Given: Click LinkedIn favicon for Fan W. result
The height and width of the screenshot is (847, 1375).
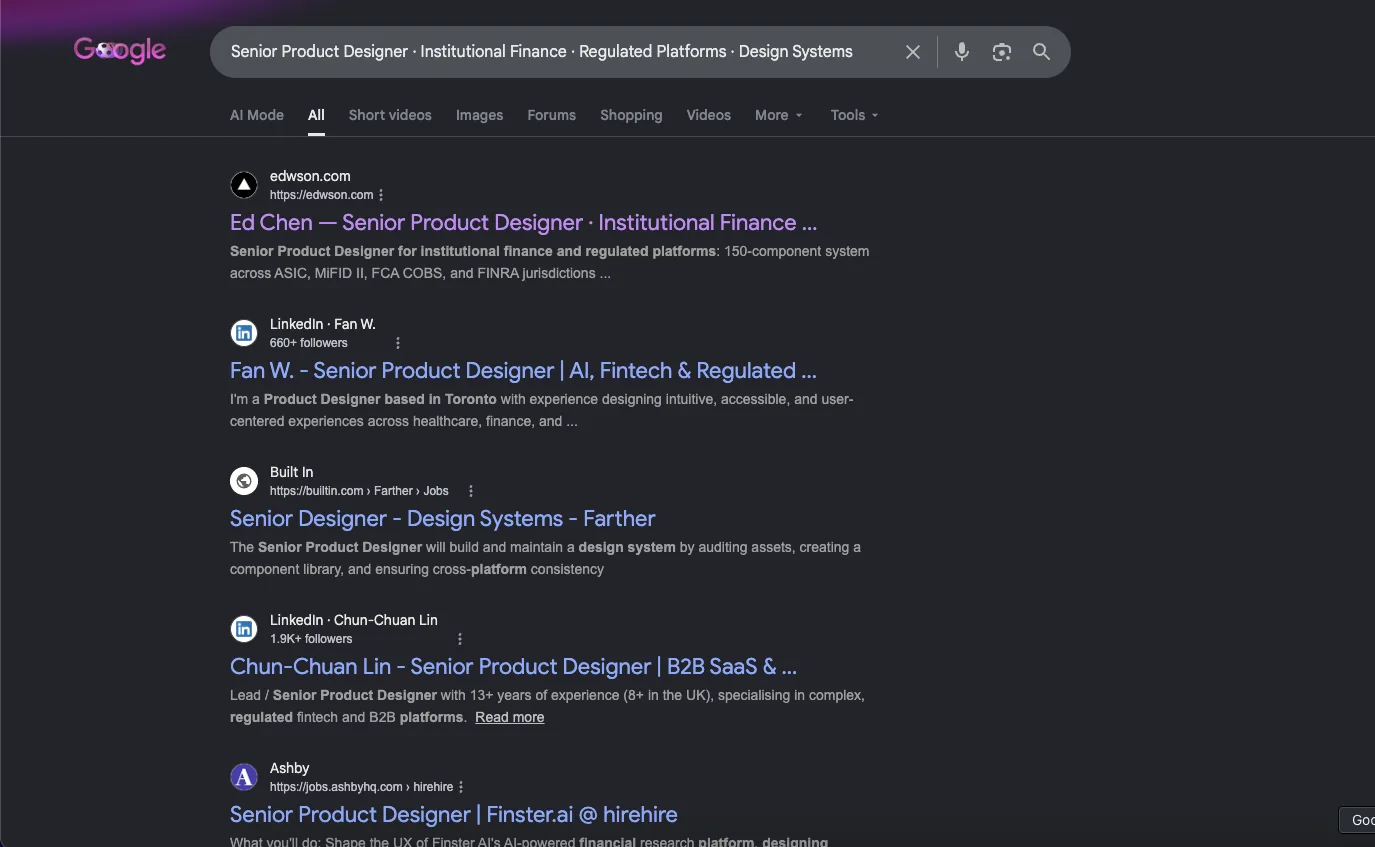Looking at the screenshot, I should point(244,333).
